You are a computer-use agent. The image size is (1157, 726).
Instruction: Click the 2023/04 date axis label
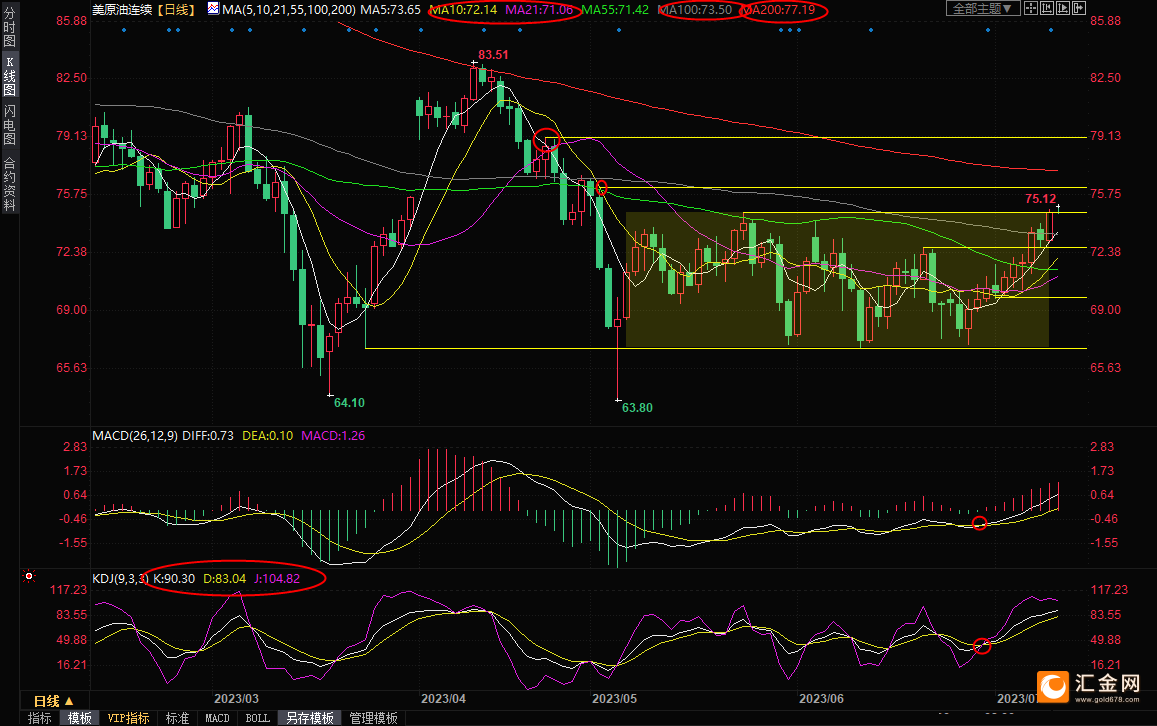(443, 698)
